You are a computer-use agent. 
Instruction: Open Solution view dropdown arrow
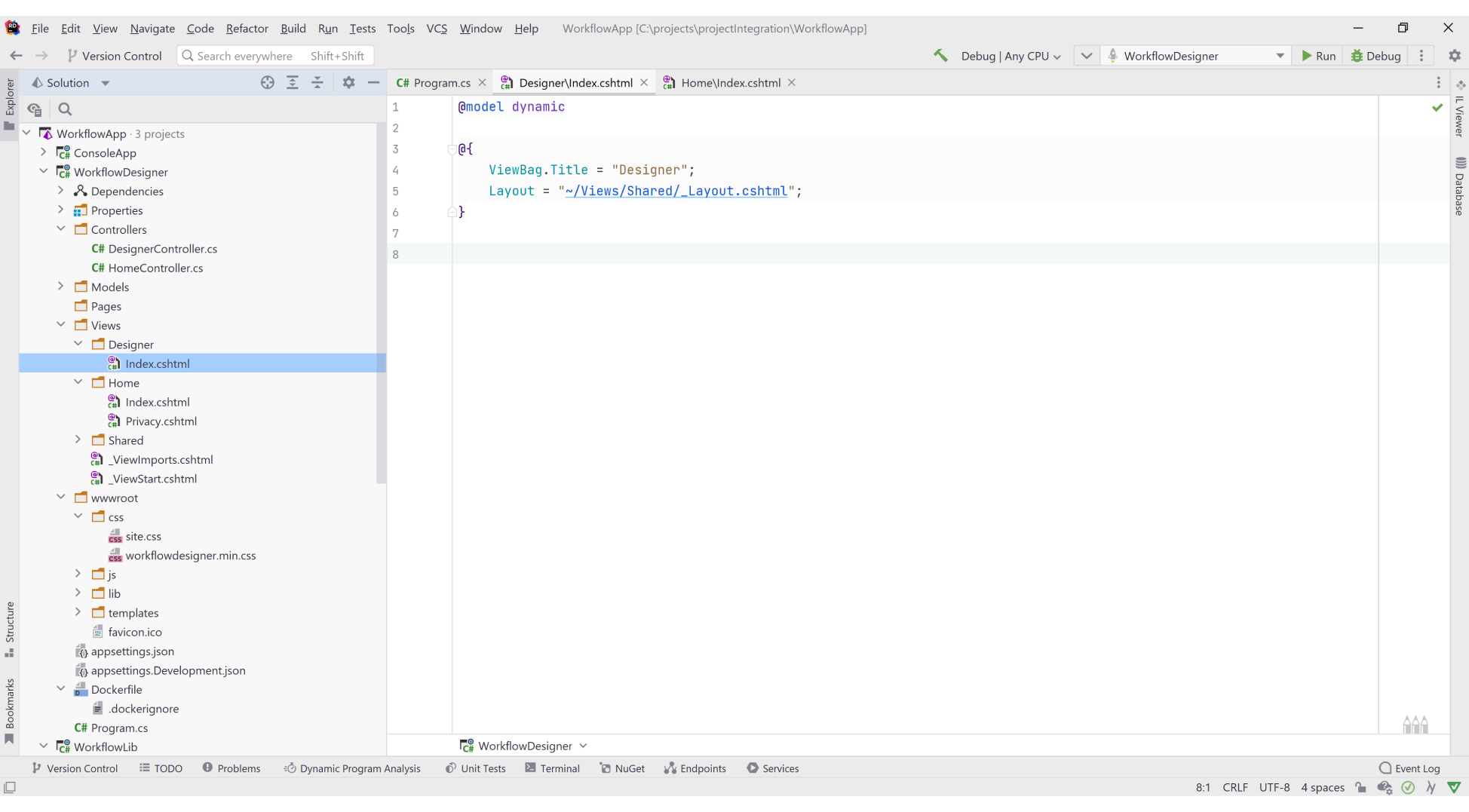[x=106, y=83]
